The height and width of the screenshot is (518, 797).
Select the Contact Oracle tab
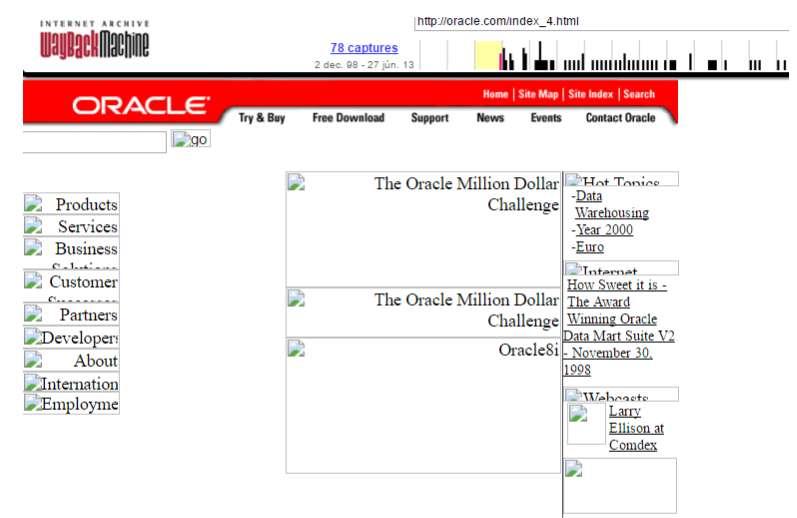620,118
